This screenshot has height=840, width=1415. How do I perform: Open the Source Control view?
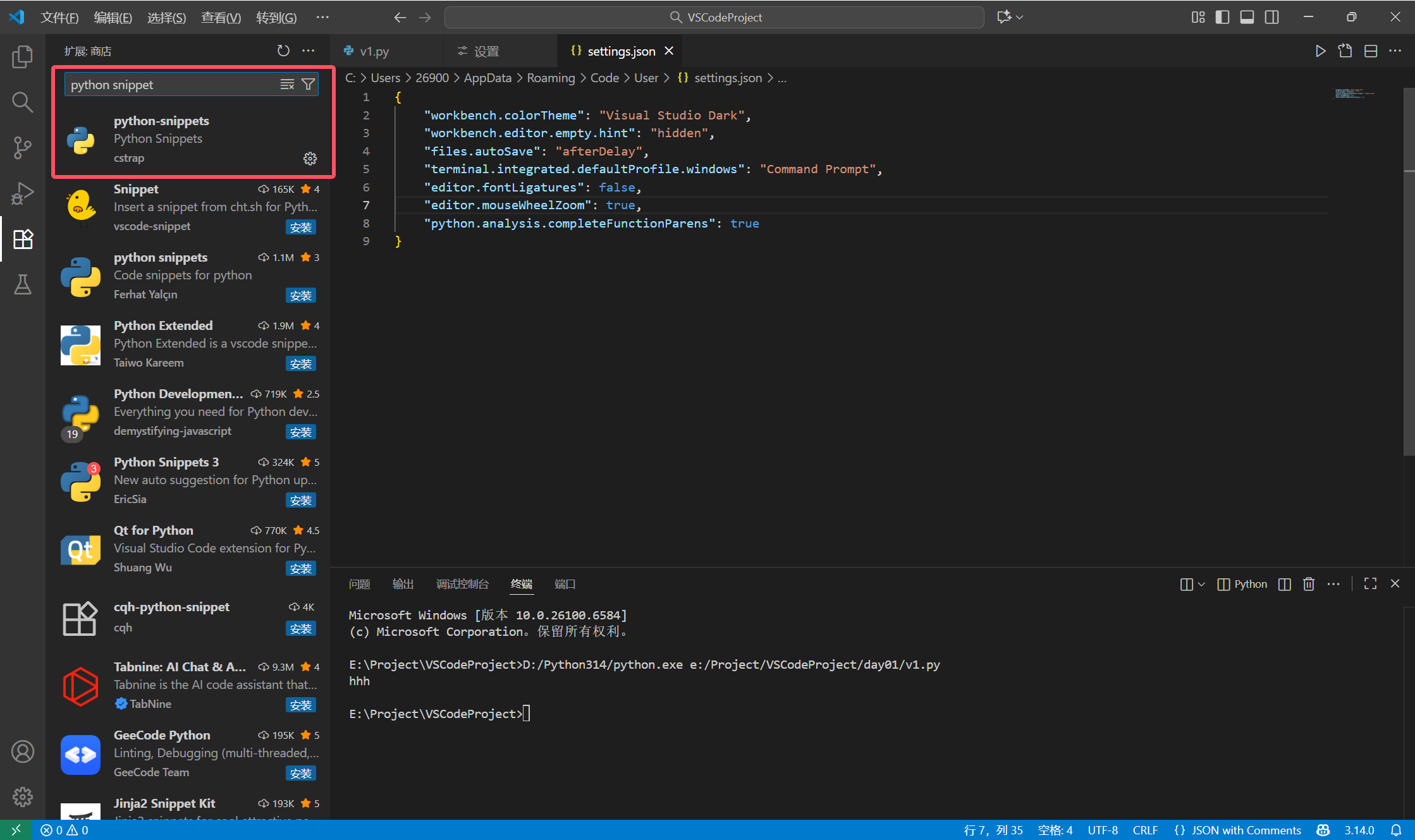point(22,147)
